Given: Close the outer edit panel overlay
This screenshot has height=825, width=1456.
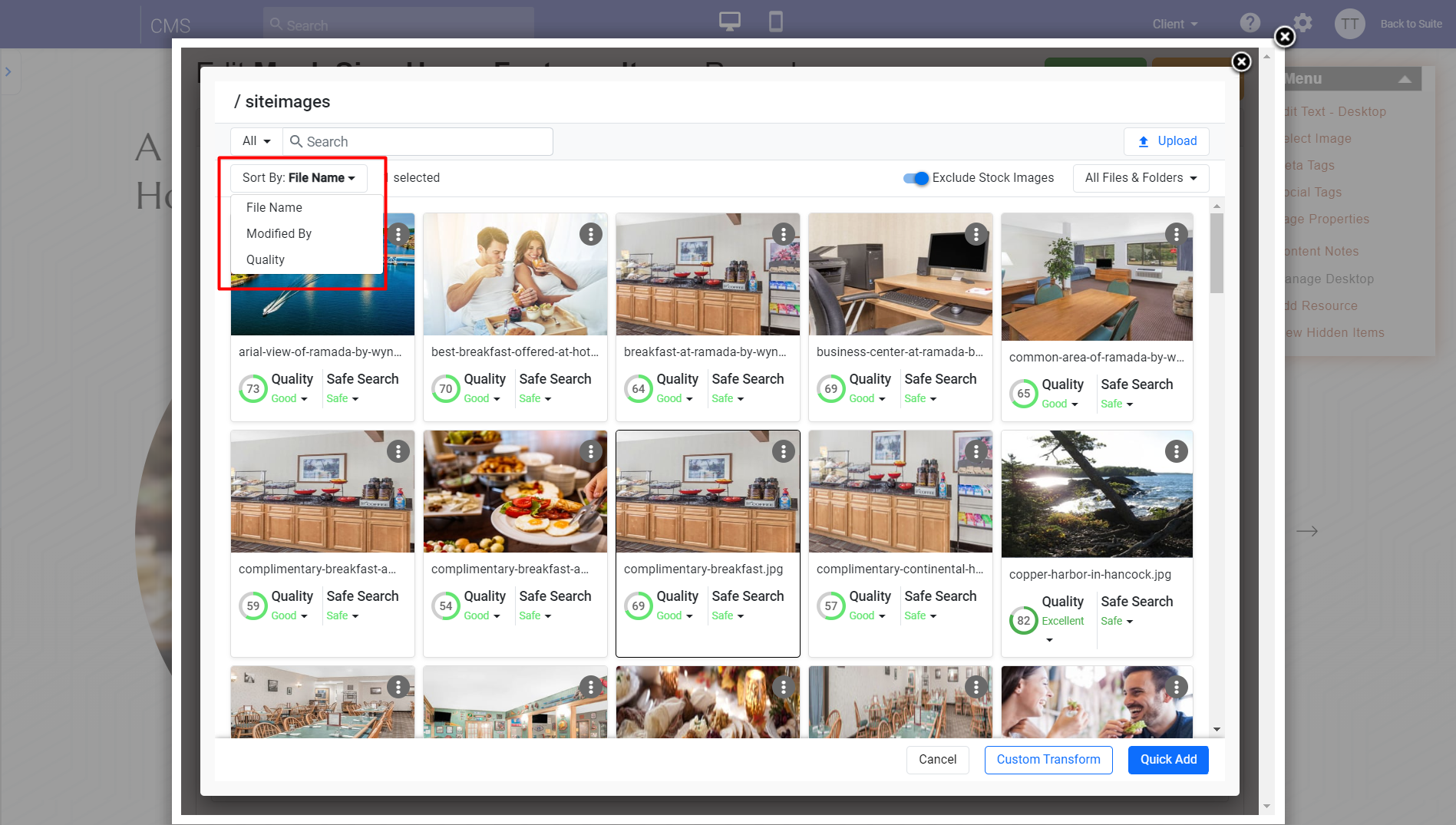Looking at the screenshot, I should coord(1285,36).
